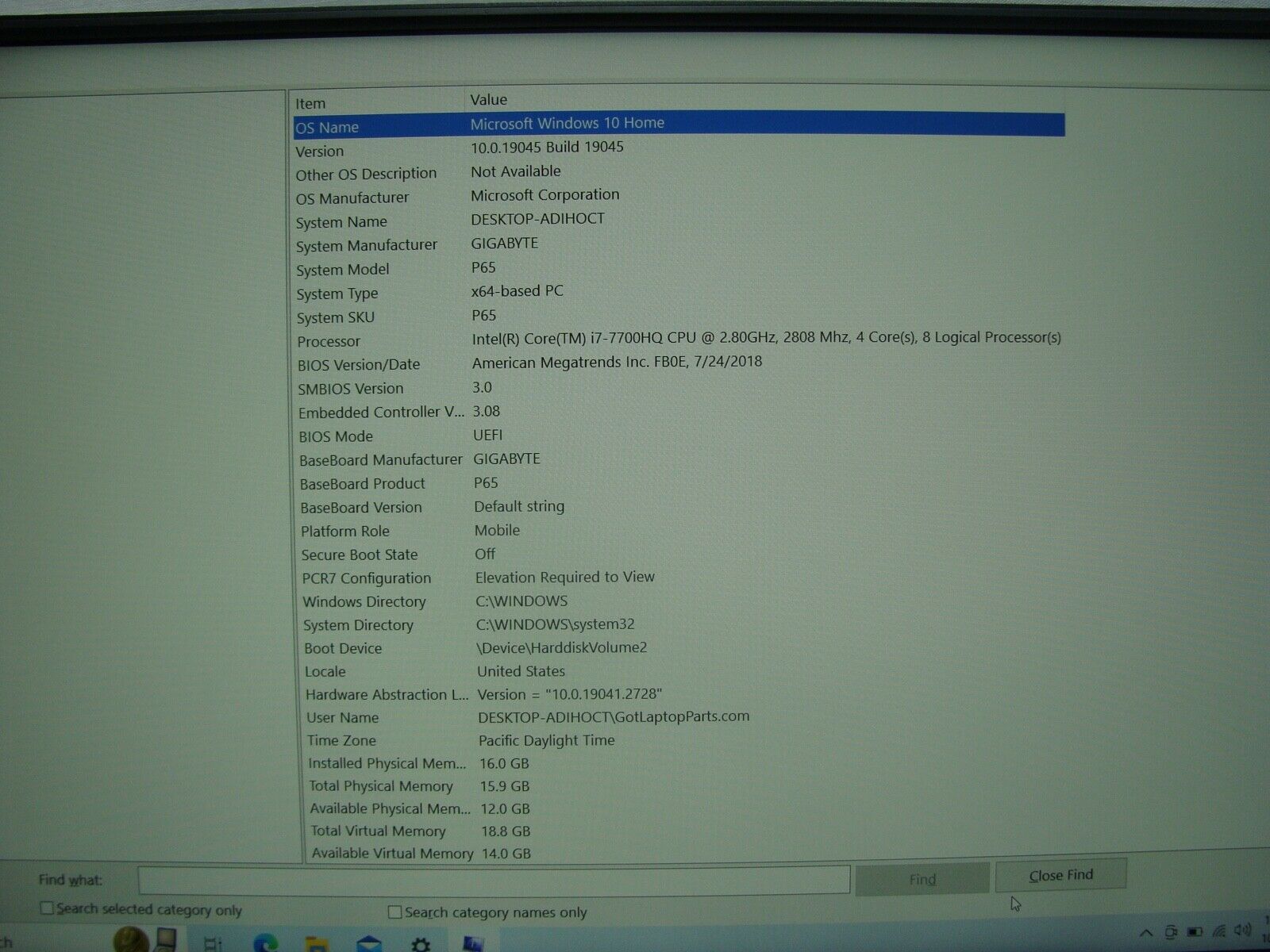The width and height of the screenshot is (1270, 952).
Task: Click the DESKTOP-ADIHOCT system name value
Action: 537,219
